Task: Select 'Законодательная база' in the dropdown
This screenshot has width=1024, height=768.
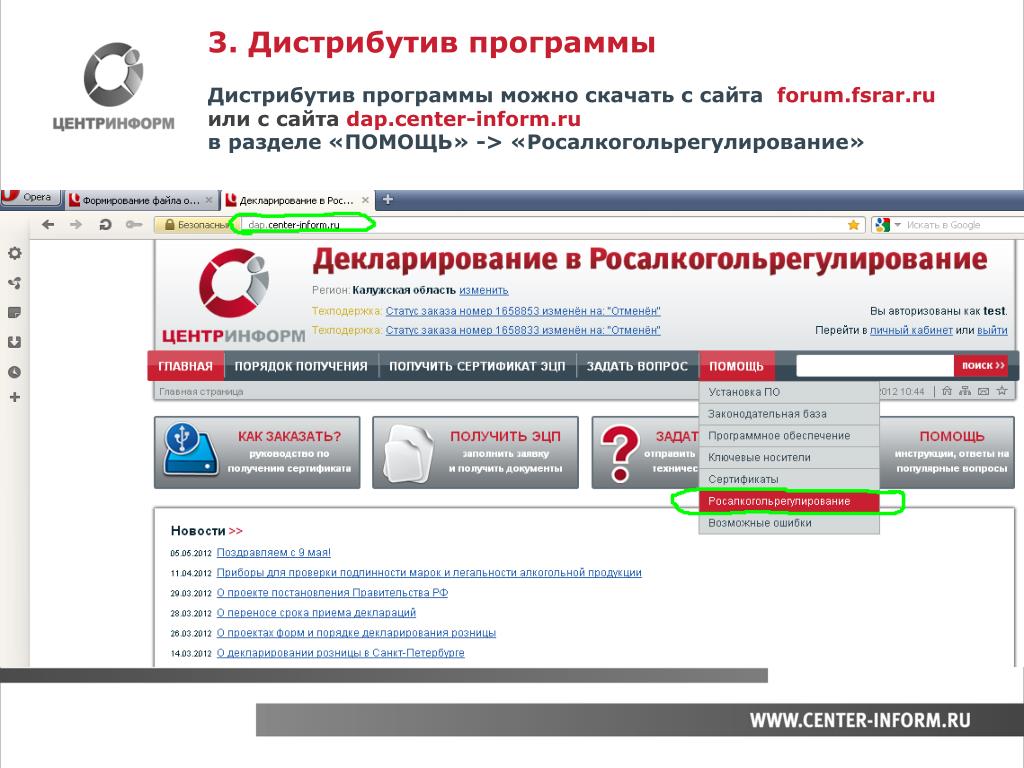Action: coord(789,414)
